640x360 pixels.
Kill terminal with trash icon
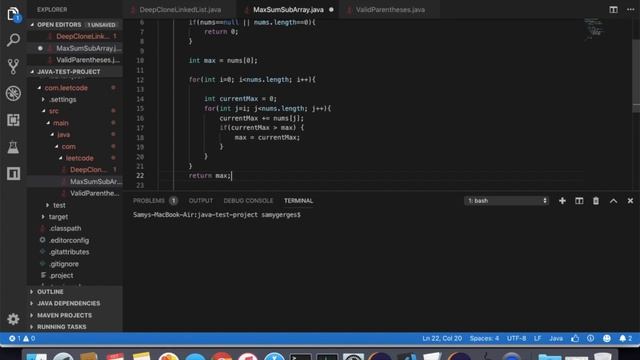pyautogui.click(x=596, y=201)
